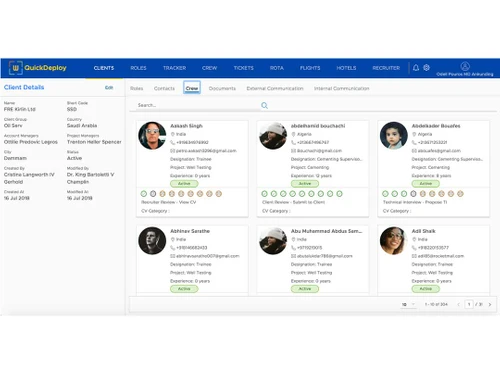Viewport: 500px width, 375px height.
Task: Go to next page arrow
Action: (490, 304)
